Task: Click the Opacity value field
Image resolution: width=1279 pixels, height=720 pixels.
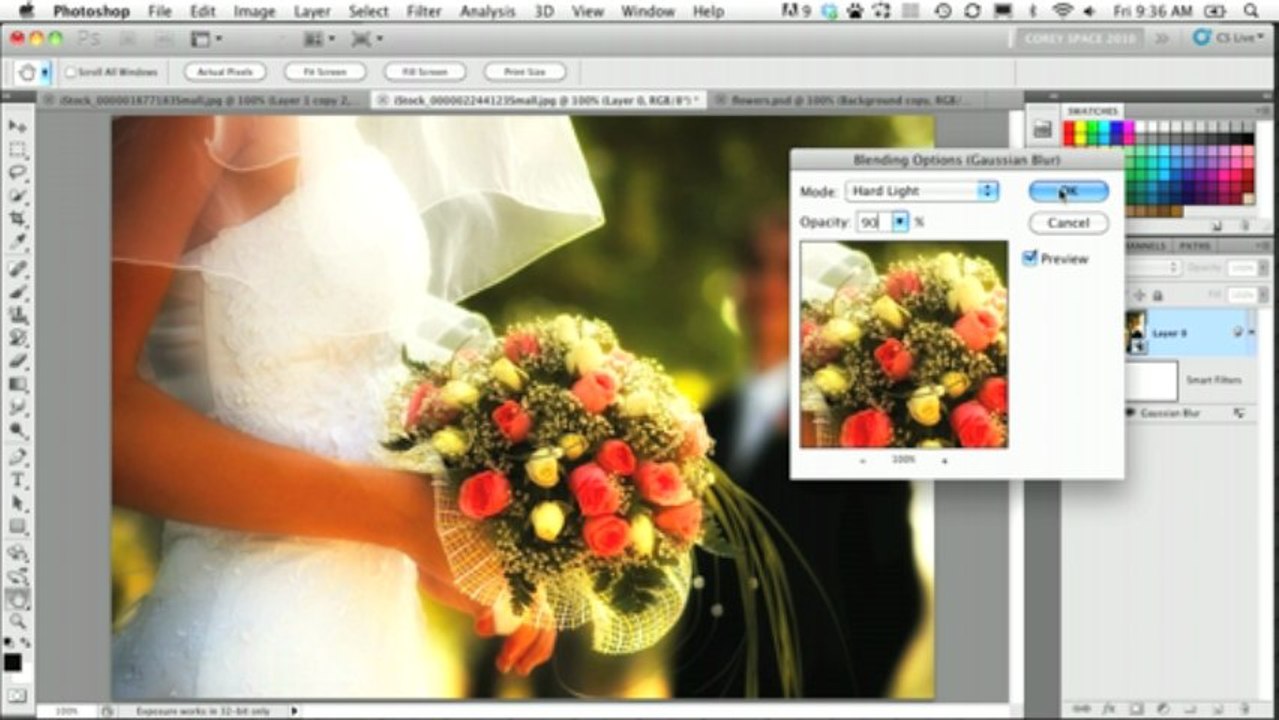Action: 873,222
